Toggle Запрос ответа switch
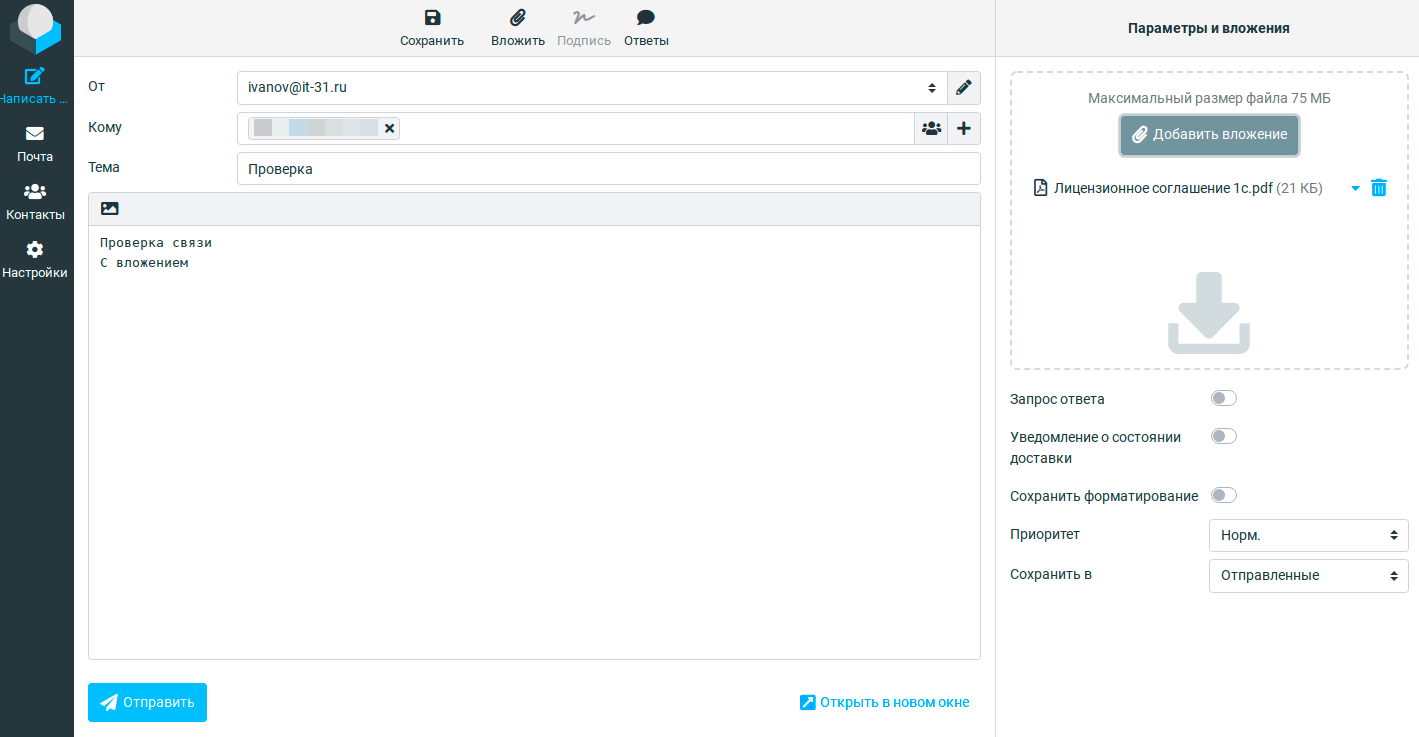This screenshot has height=737, width=1419. (x=1224, y=398)
